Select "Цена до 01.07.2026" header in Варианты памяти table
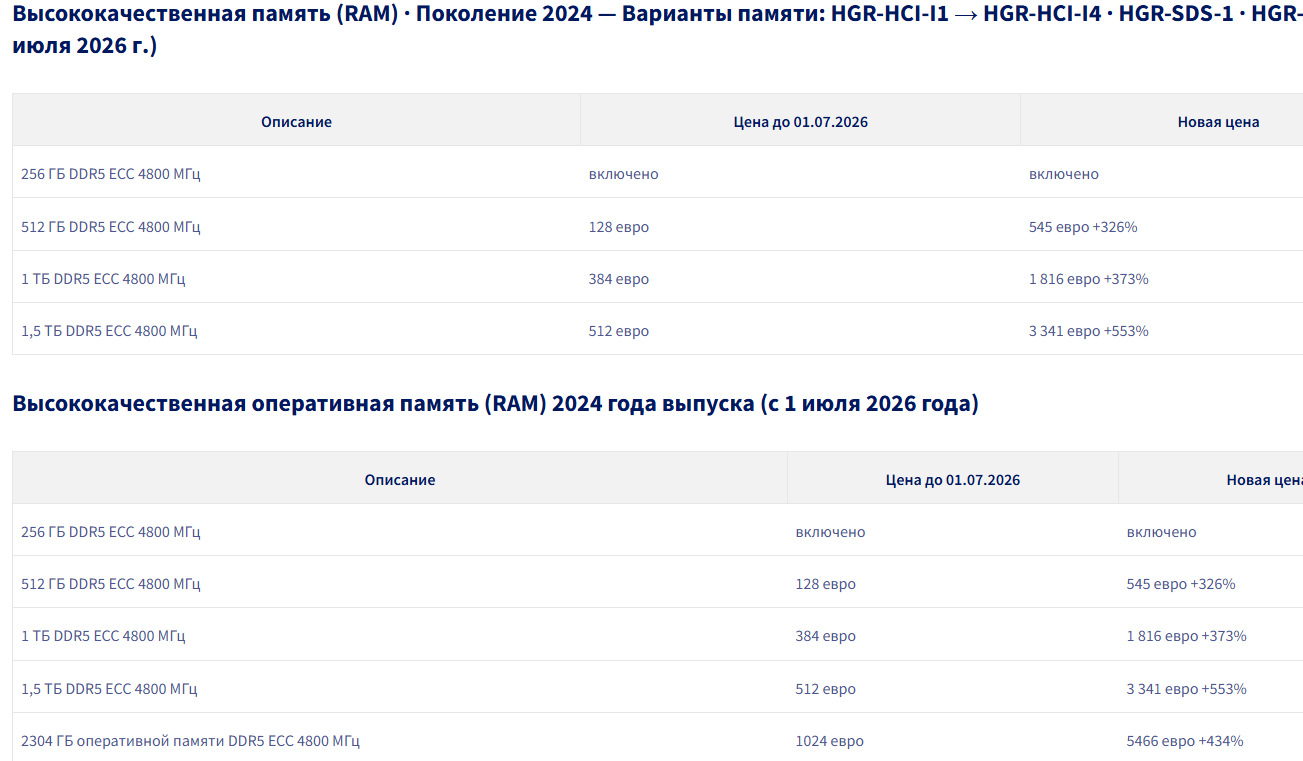Screen dimensions: 1303x761 800,122
